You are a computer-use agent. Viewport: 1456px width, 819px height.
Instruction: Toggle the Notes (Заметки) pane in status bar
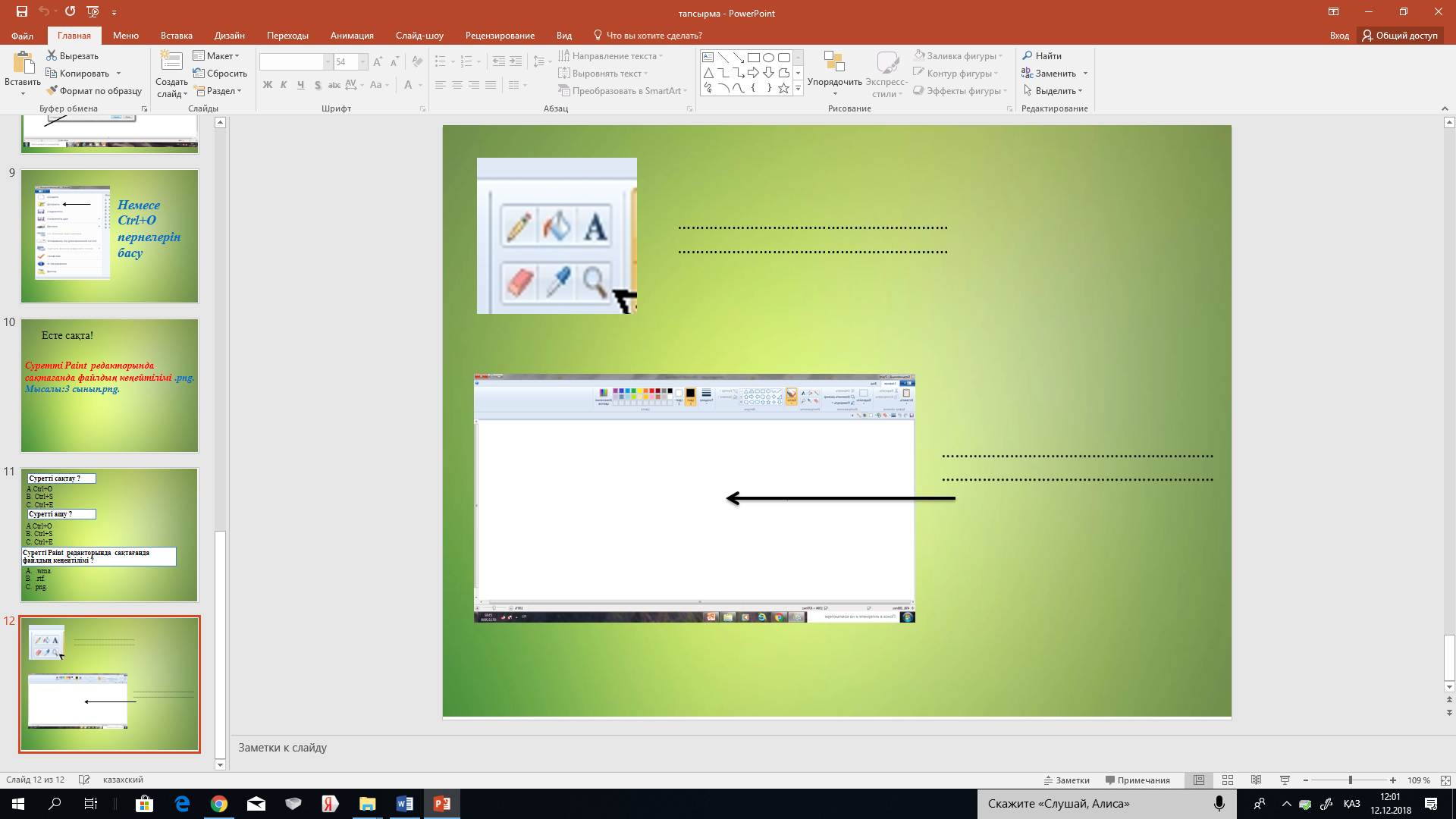tap(1066, 780)
